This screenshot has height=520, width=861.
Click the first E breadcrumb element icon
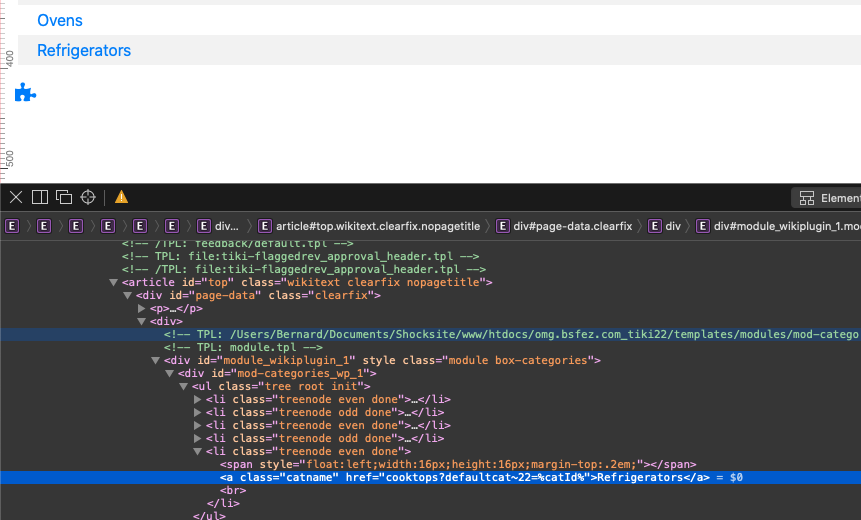(12, 226)
